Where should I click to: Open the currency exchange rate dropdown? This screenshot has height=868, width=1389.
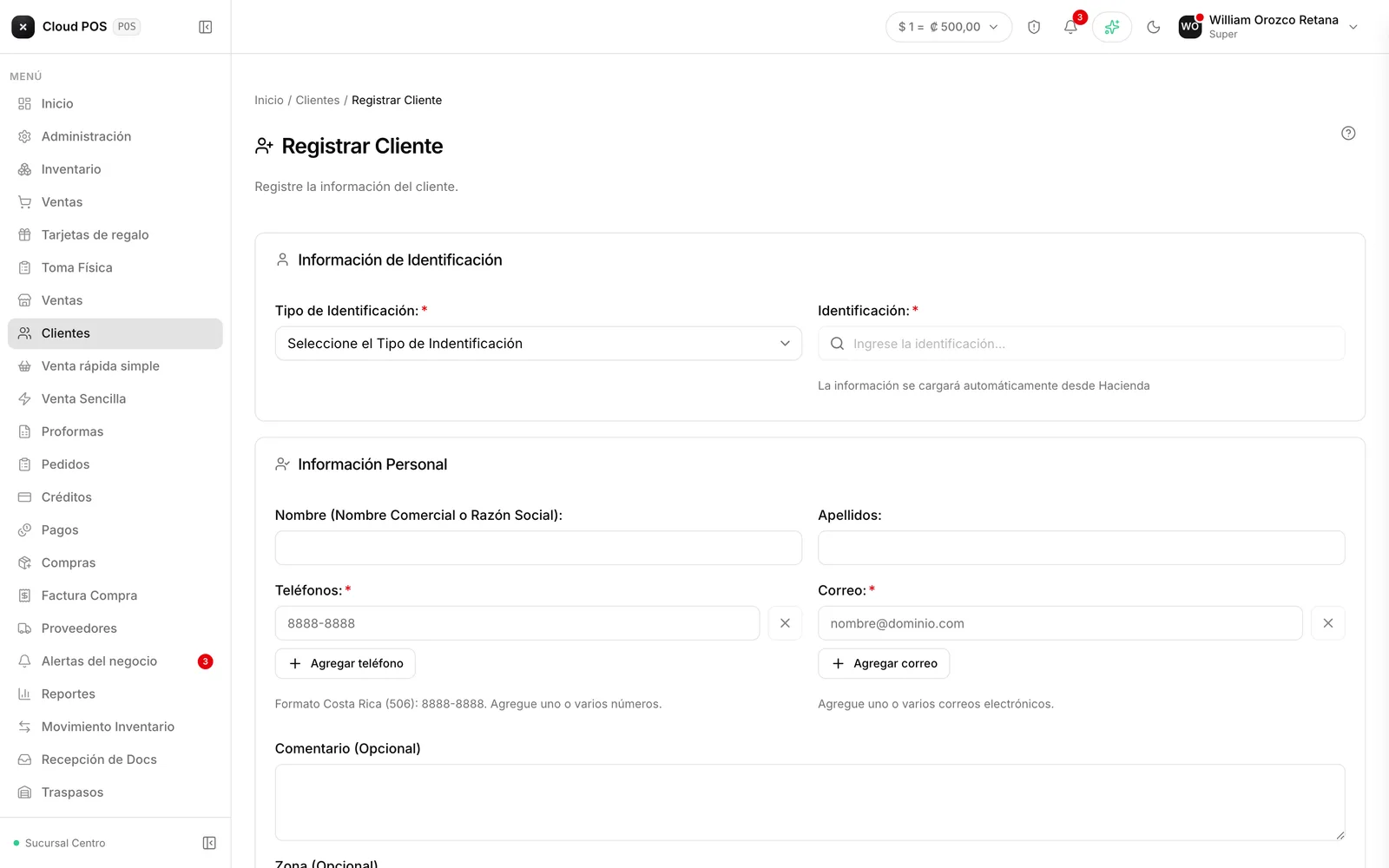tap(949, 27)
